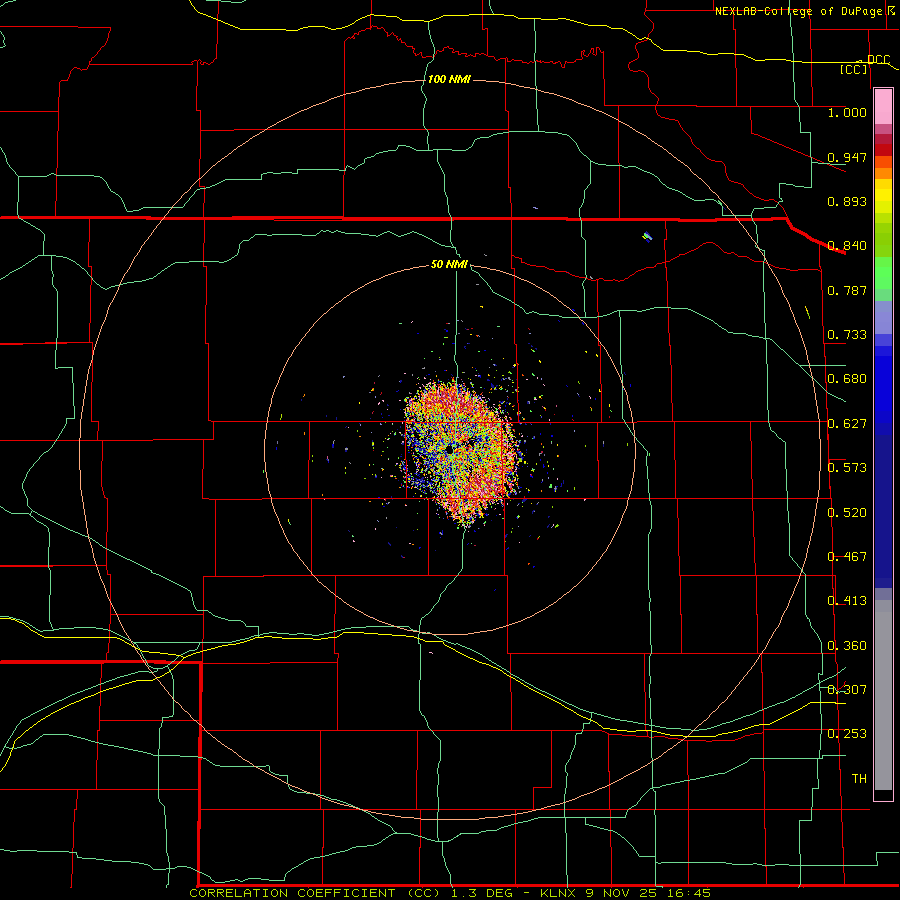Click the radar site at the echo cluster center
Viewport: 900px width, 900px height.
pos(451,451)
